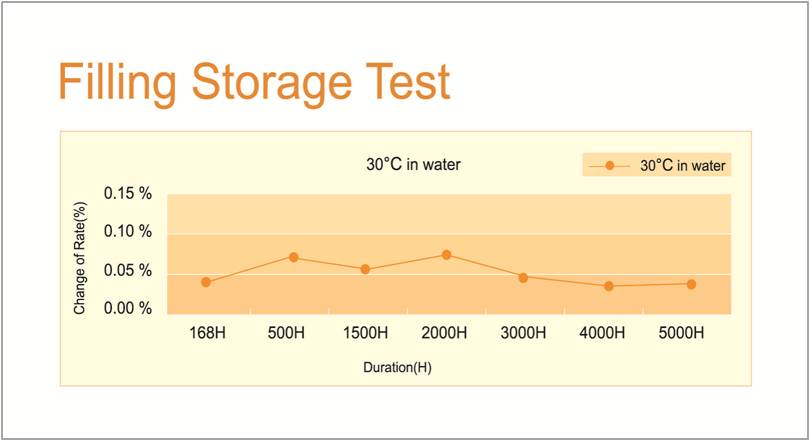Select the 500H data point marker
The height and width of the screenshot is (441, 810).
(x=294, y=257)
